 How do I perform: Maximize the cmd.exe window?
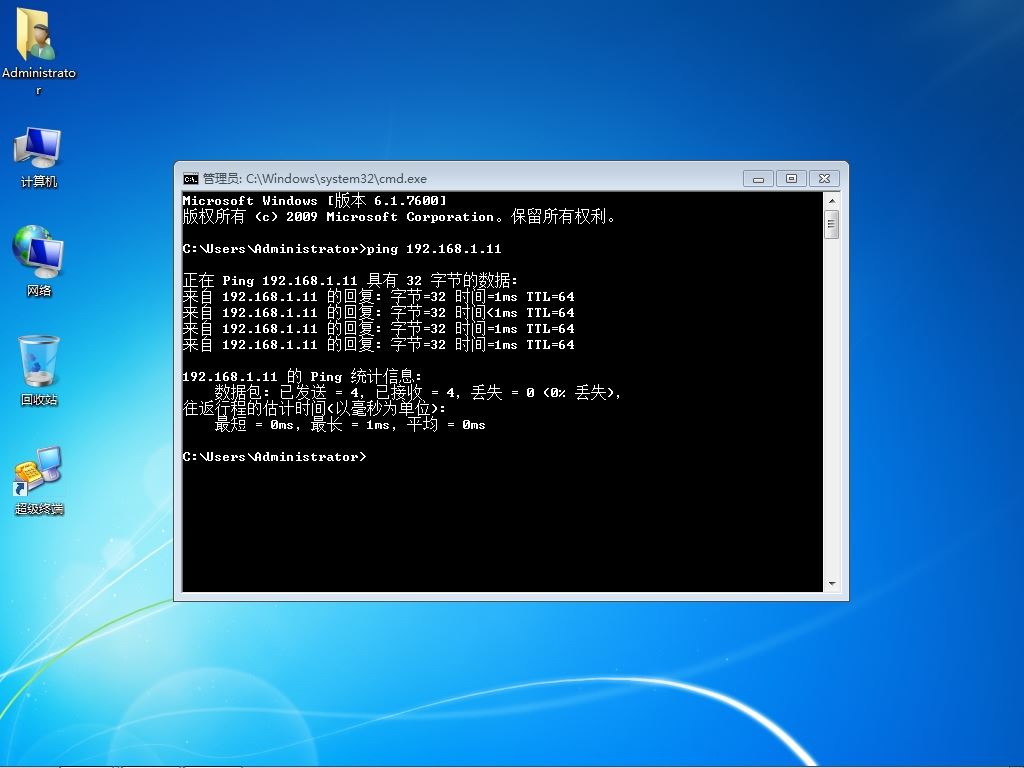tap(792, 179)
